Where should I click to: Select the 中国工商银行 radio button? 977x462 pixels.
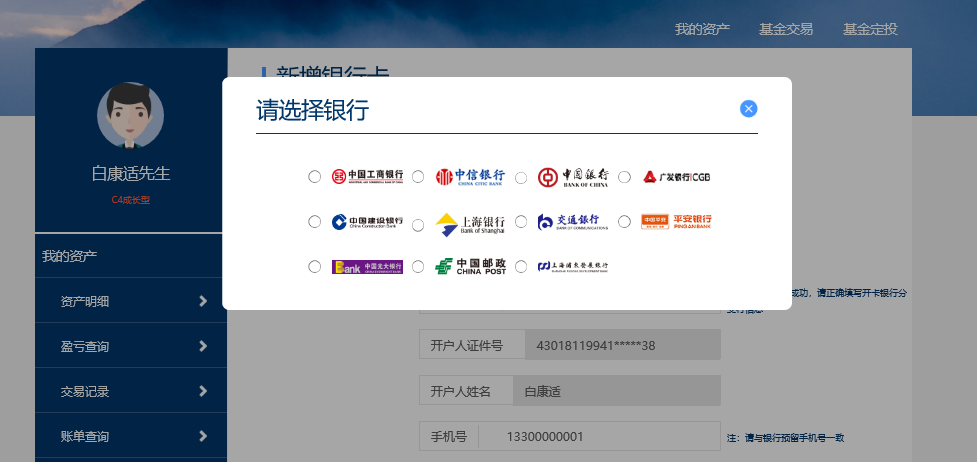(315, 176)
